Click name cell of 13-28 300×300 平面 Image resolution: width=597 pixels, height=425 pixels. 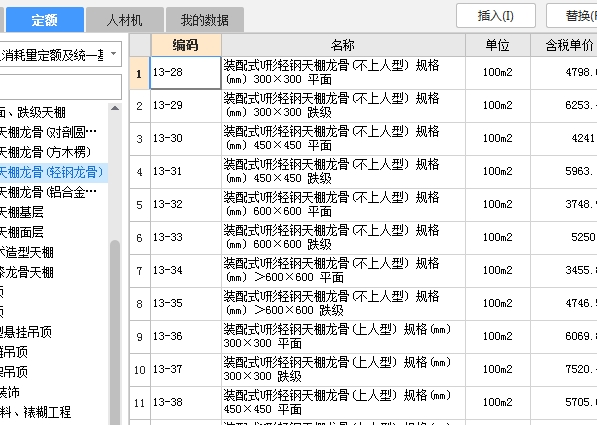pyautogui.click(x=343, y=73)
